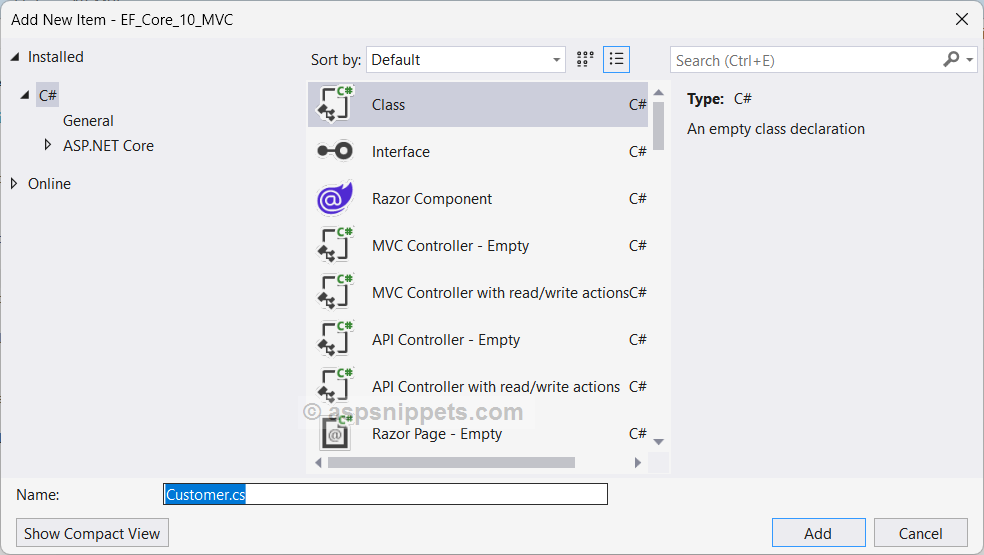
Task: Click the Cancel button
Action: (x=921, y=533)
